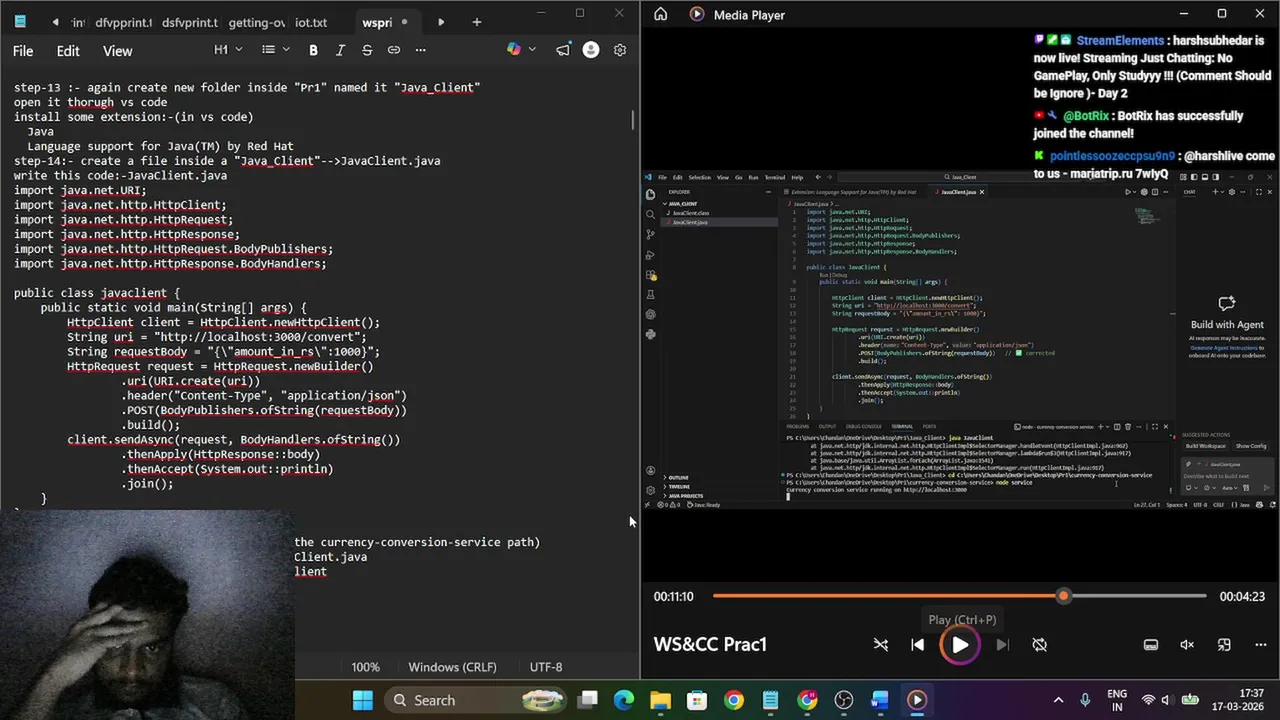Open OBS Studio from the taskbar

(x=844, y=700)
